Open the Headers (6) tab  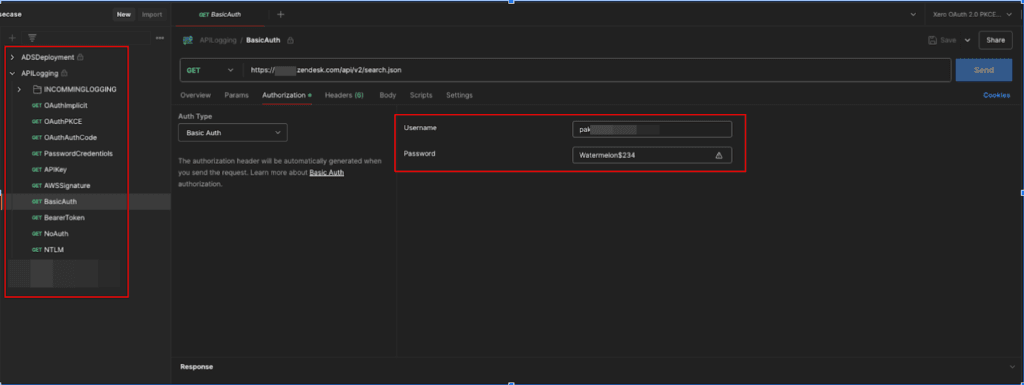[344, 95]
